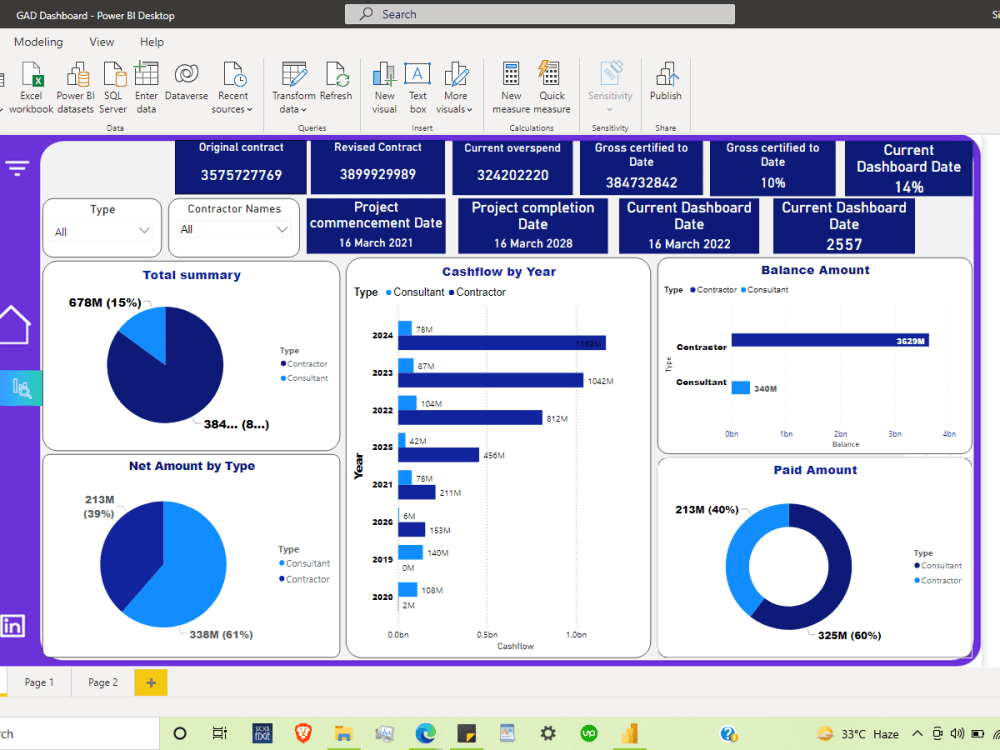Open Power BI datasets source
This screenshot has width=1000, height=750.
(x=75, y=88)
